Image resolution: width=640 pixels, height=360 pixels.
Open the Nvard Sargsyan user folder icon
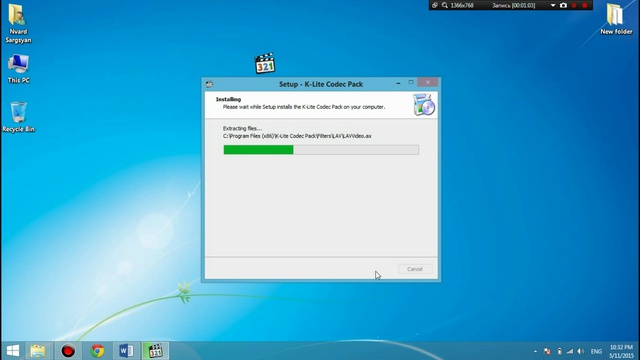[x=18, y=23]
